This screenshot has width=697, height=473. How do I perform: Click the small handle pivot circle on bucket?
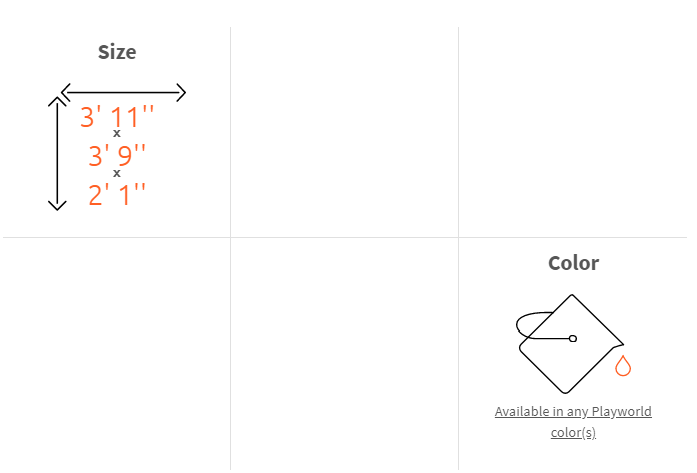tap(573, 339)
